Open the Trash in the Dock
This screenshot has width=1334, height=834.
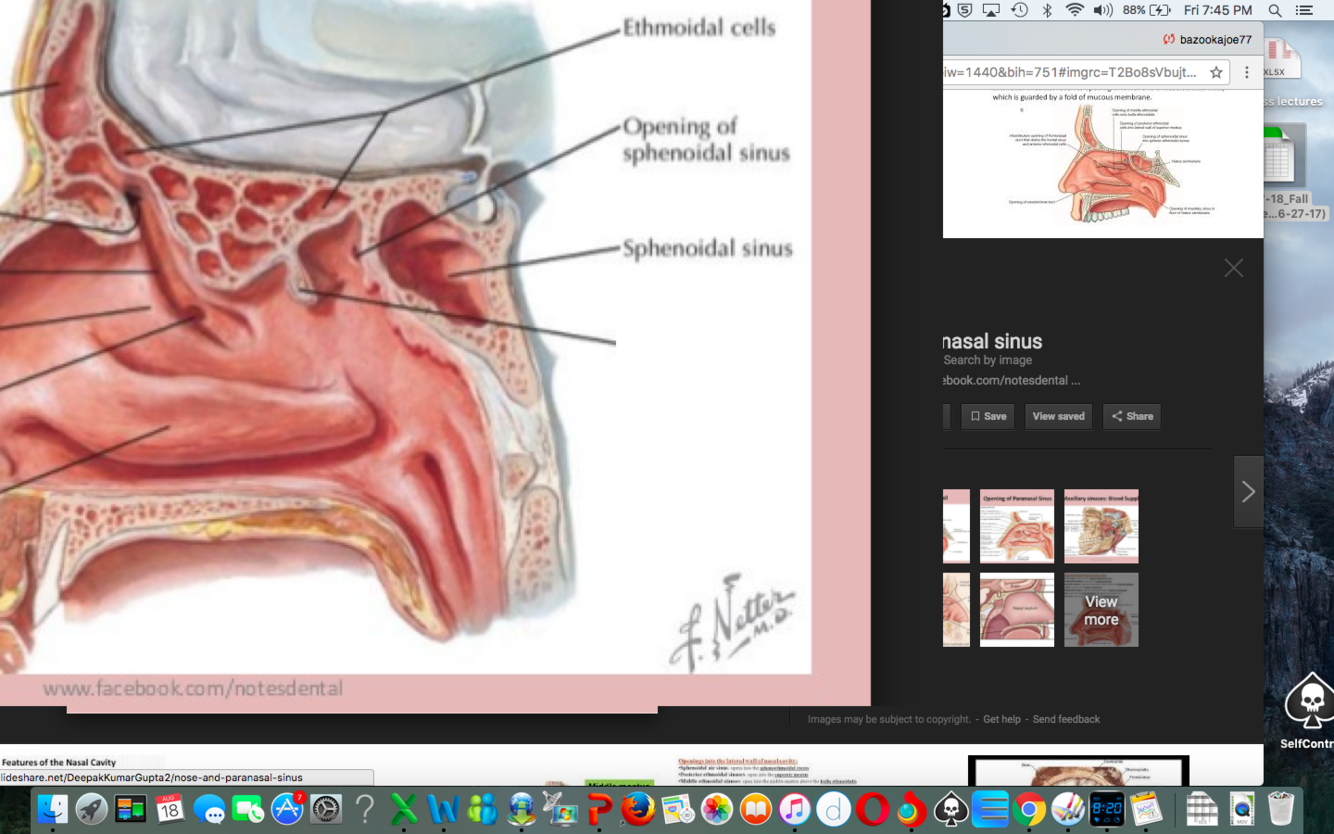pos(1281,808)
